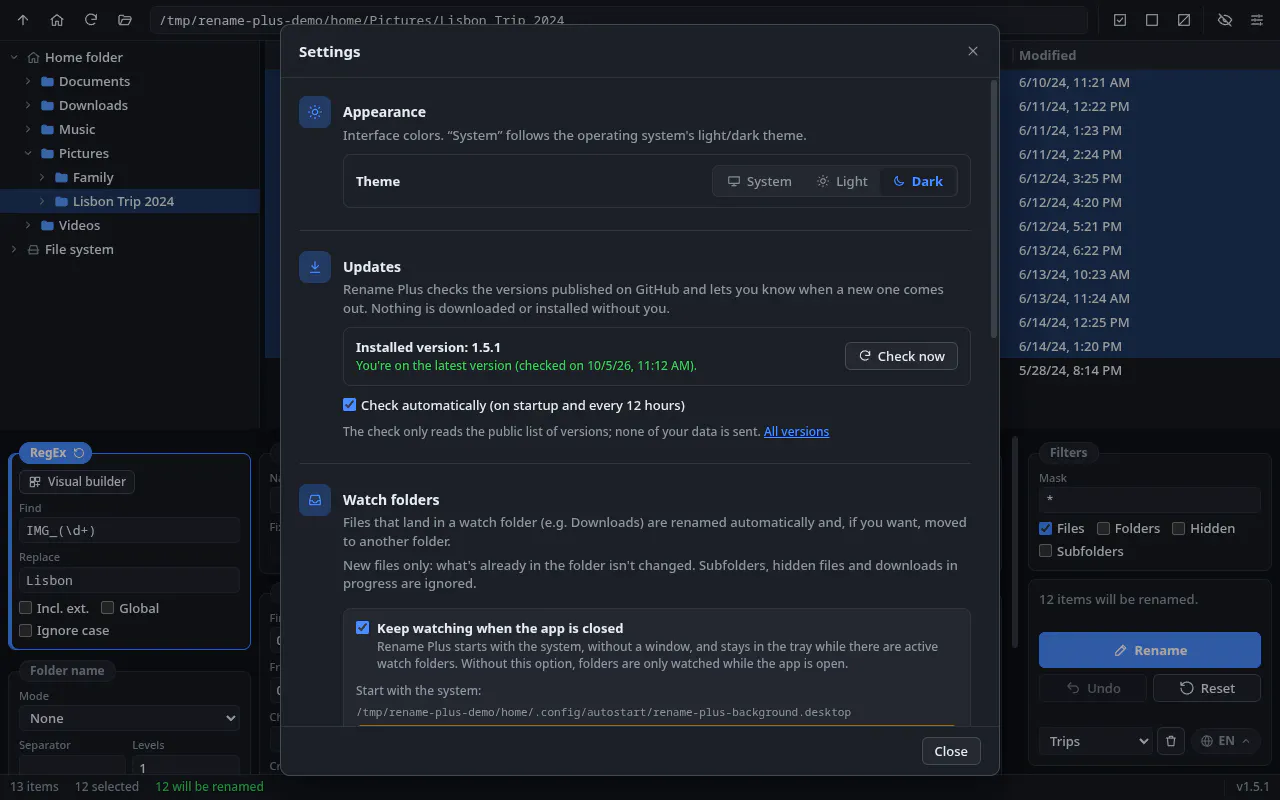
Task: Click the select-all checkmark toolbar icon
Action: tap(1120, 20)
